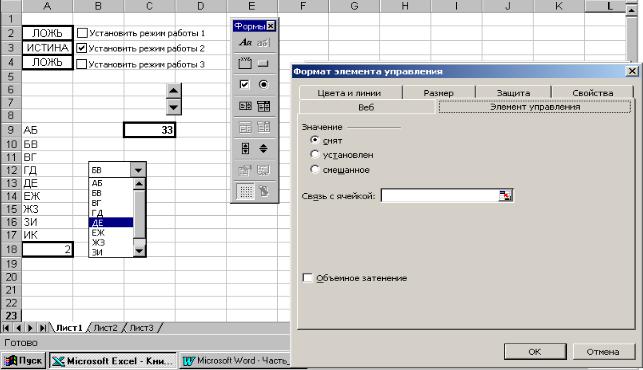Click spinner down arrow on the worksheet
The image size is (643, 370).
point(173,107)
